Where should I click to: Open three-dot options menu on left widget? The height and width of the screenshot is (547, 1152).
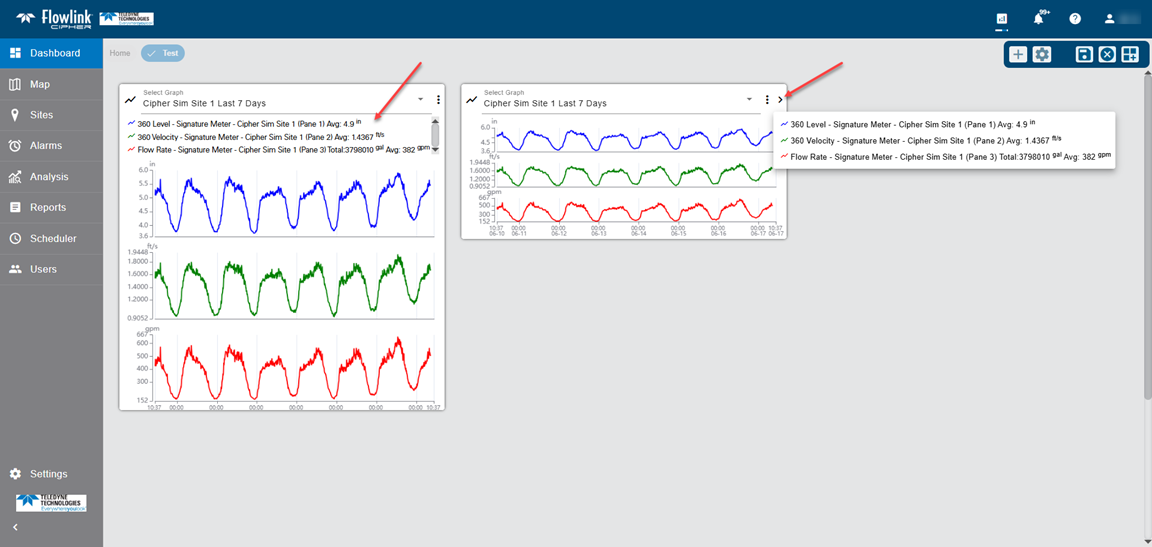pyautogui.click(x=438, y=100)
